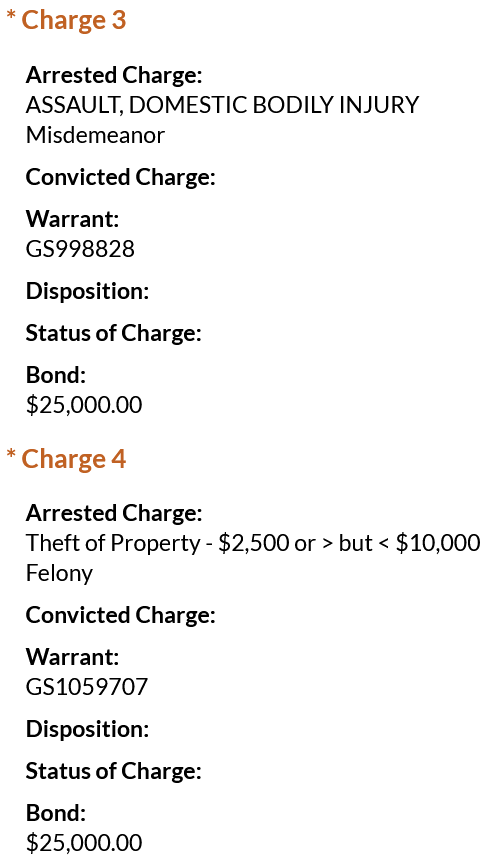Click Charge 4 Status of Charge label

[114, 771]
